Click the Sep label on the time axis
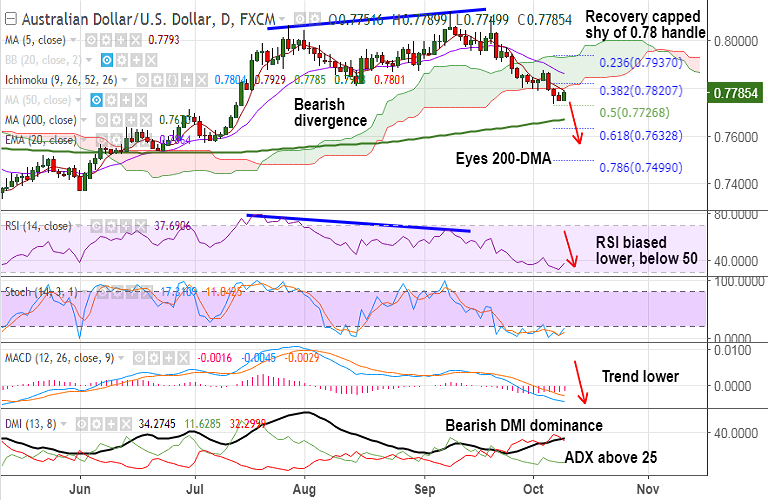 point(424,489)
